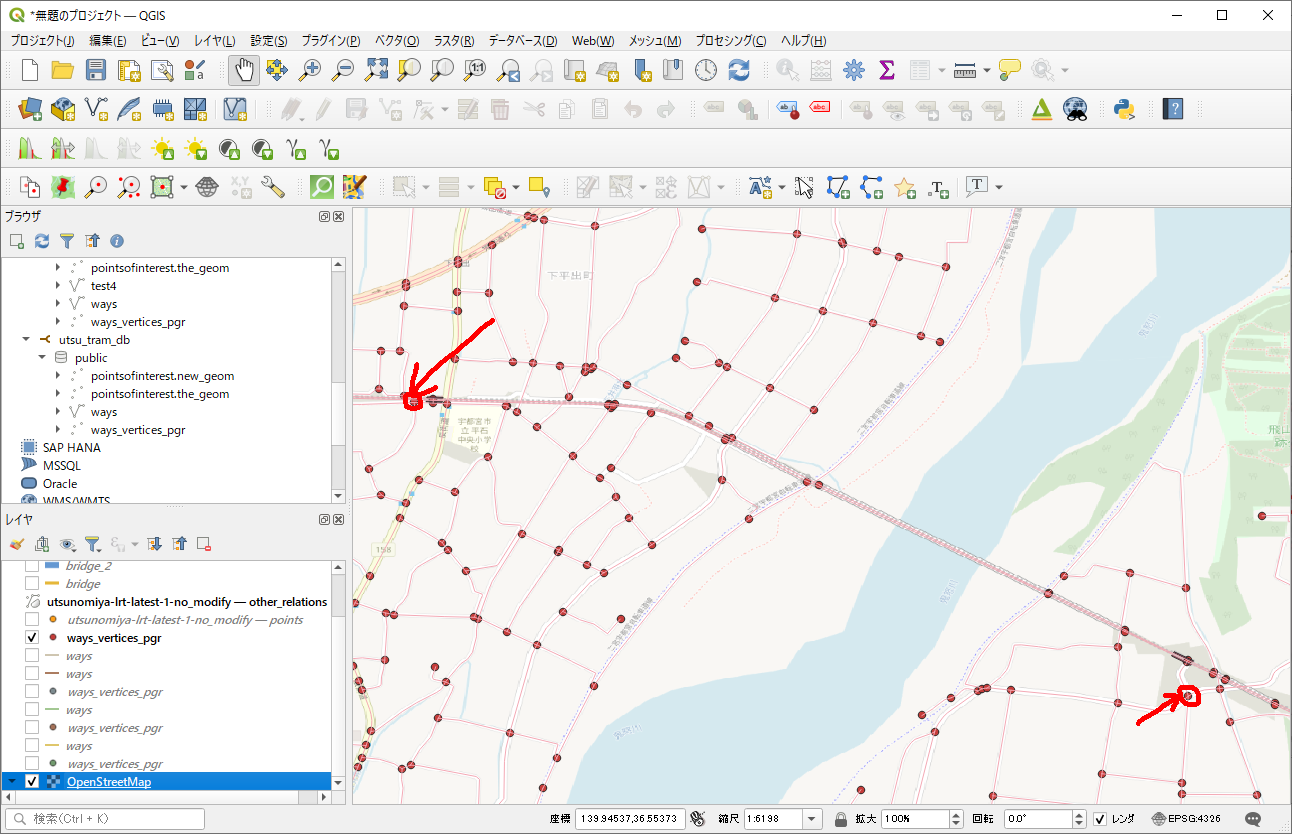Viewport: 1292px width, 834px height.
Task: Click the Zoom In magnifier tool
Action: click(x=311, y=70)
